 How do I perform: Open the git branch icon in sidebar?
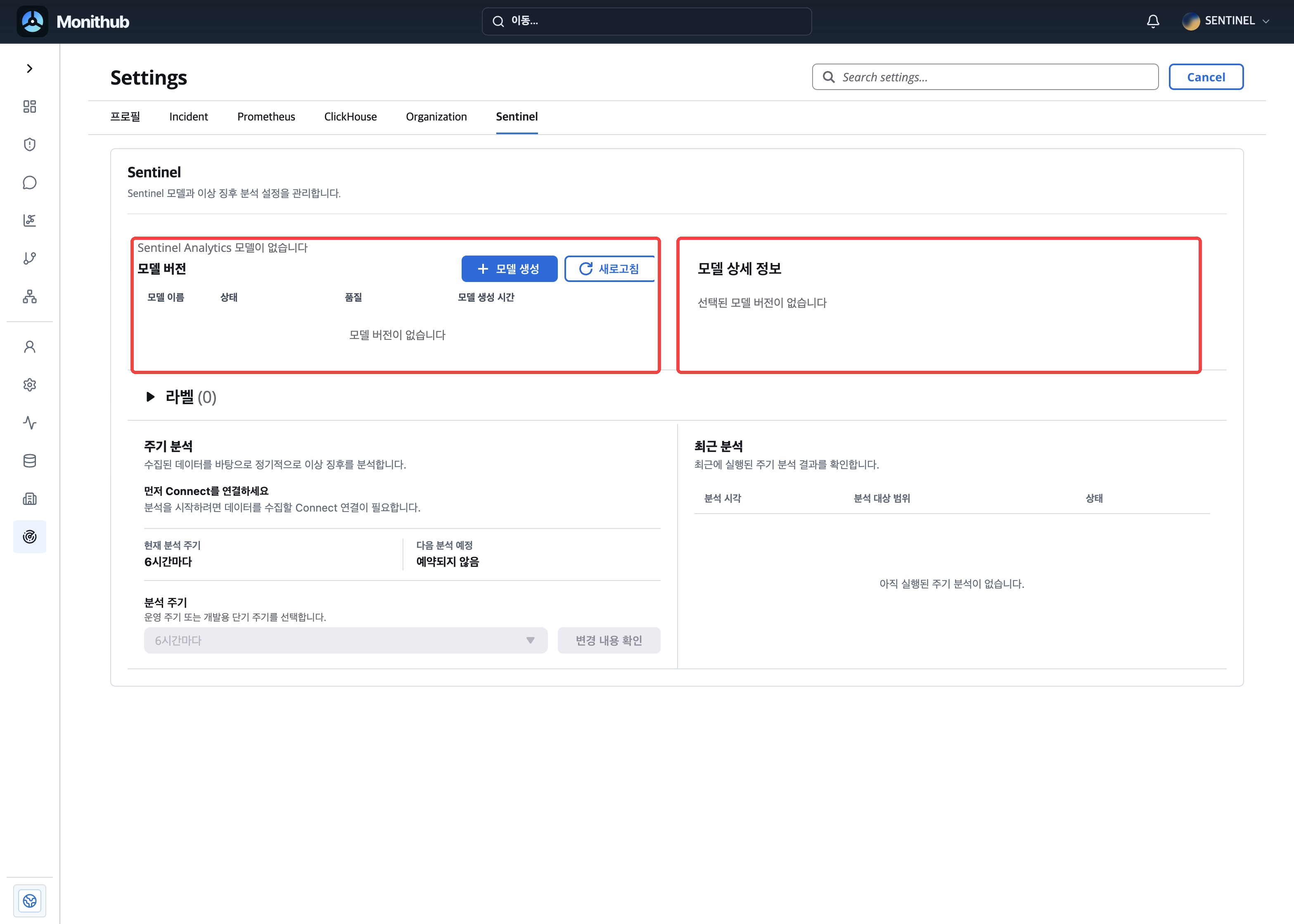pyautogui.click(x=30, y=258)
